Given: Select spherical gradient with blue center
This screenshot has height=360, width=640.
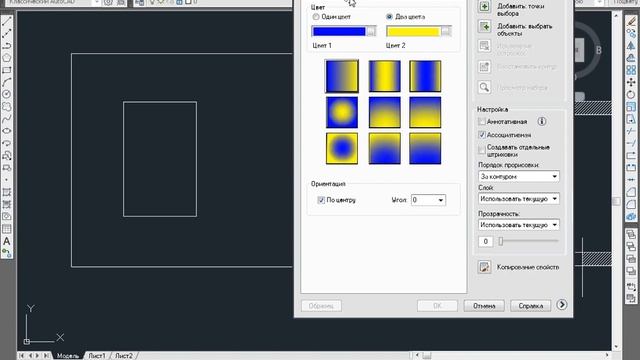Looking at the screenshot, I should click(x=342, y=148).
